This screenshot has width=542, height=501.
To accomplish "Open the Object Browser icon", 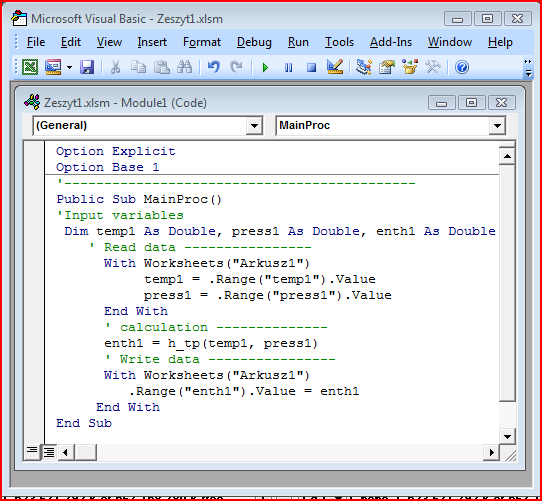I will (410, 67).
